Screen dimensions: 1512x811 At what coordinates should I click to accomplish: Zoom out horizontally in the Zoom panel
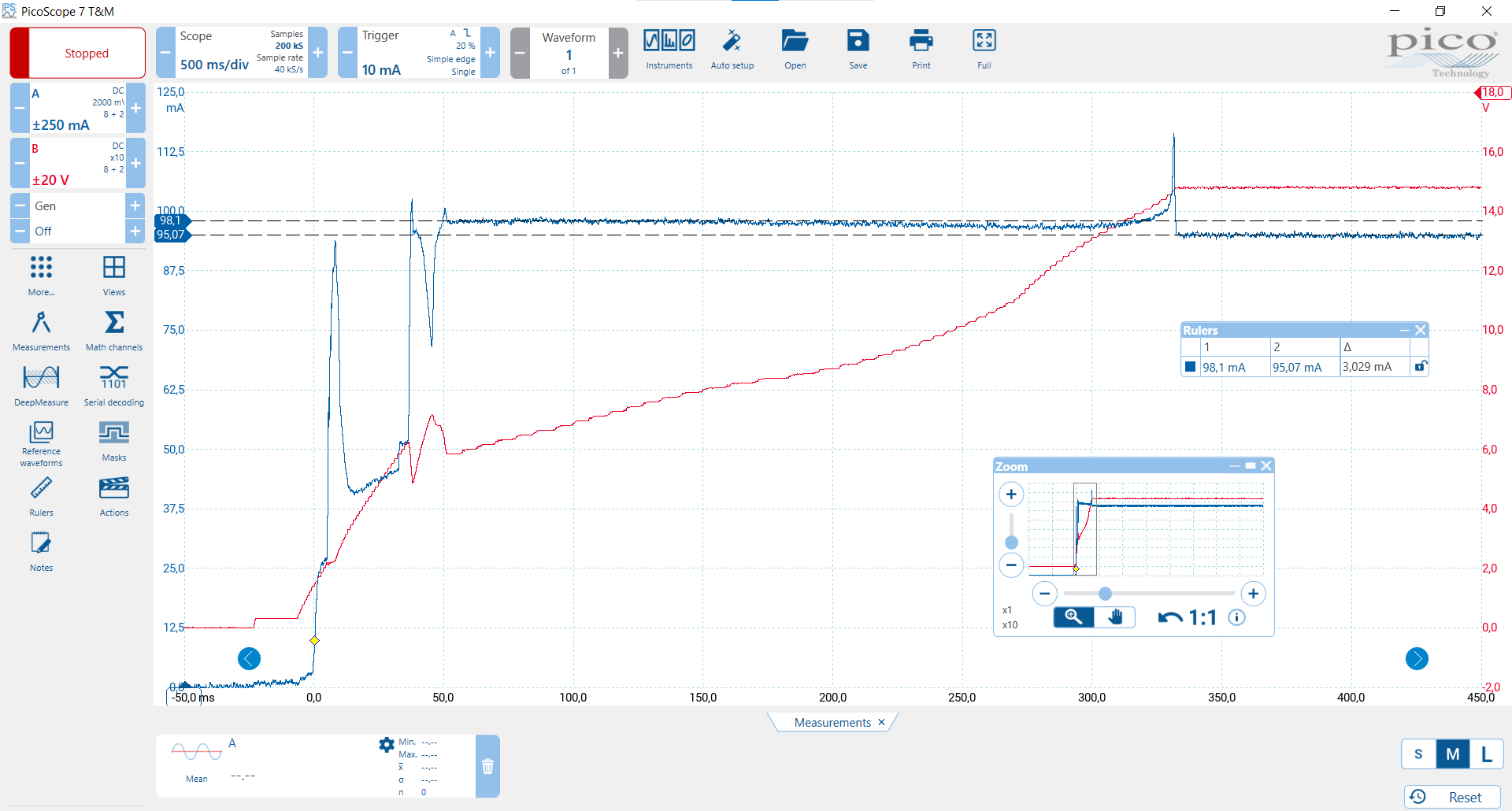1044,594
